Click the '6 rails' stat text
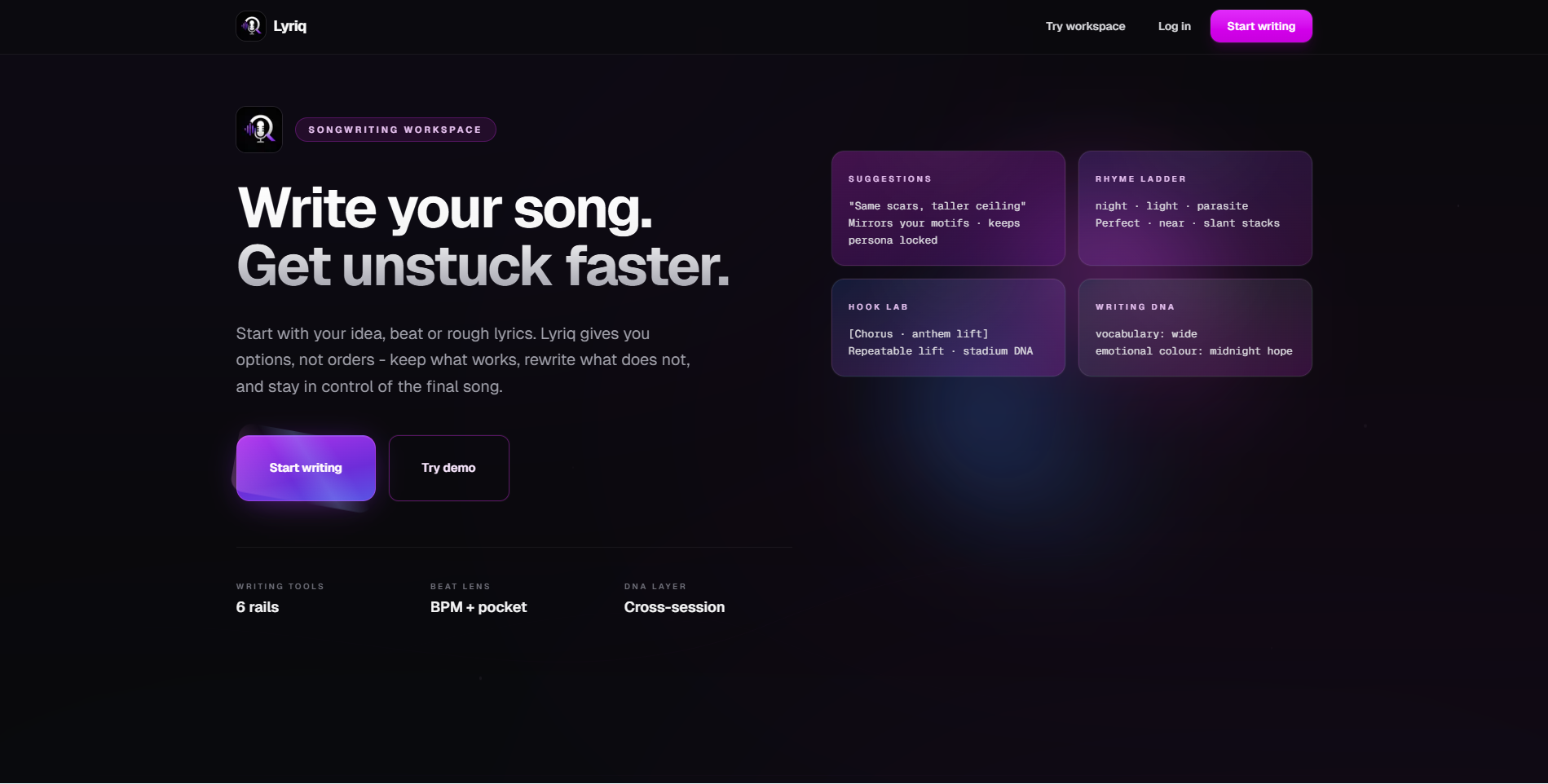The width and height of the screenshot is (1548, 784). 258,607
